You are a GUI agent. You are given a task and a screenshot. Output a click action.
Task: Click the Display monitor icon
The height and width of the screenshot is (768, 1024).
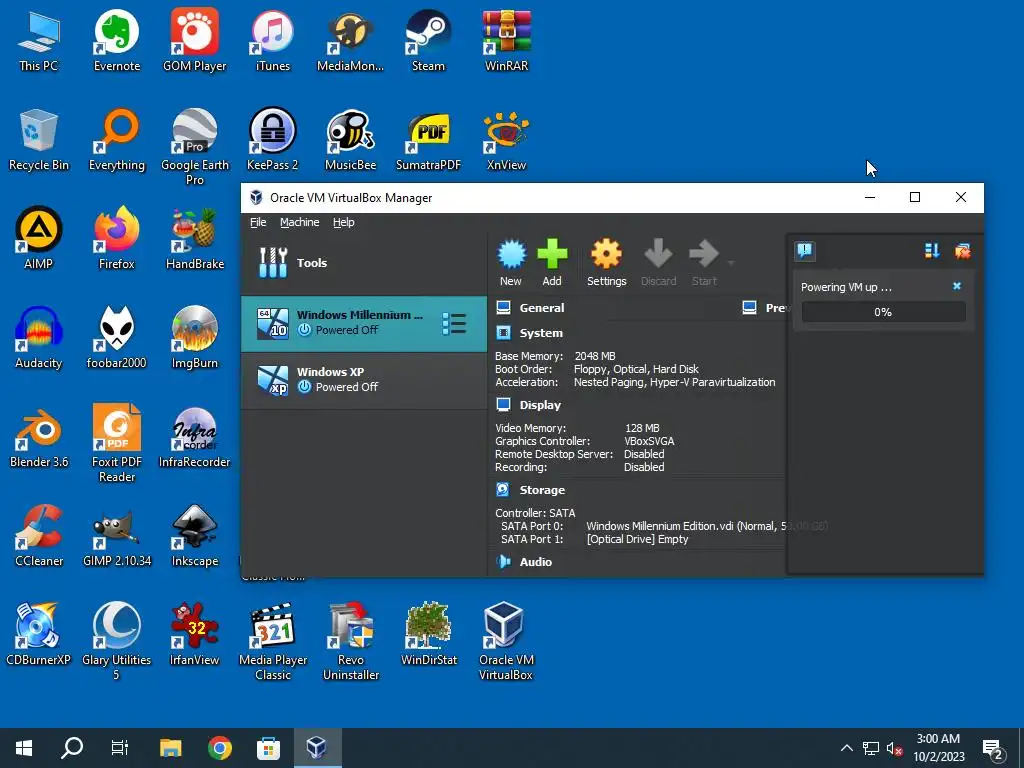point(503,405)
